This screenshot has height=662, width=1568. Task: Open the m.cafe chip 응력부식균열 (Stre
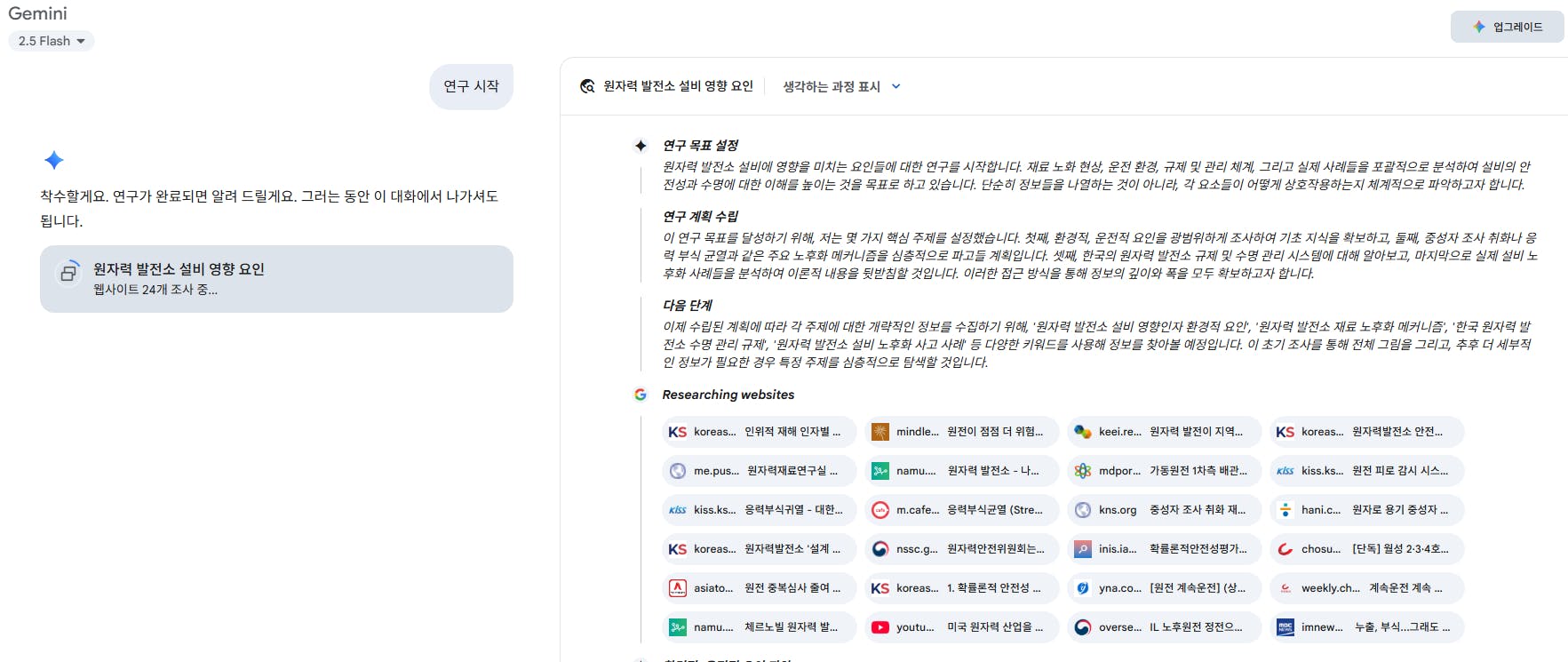tap(961, 510)
